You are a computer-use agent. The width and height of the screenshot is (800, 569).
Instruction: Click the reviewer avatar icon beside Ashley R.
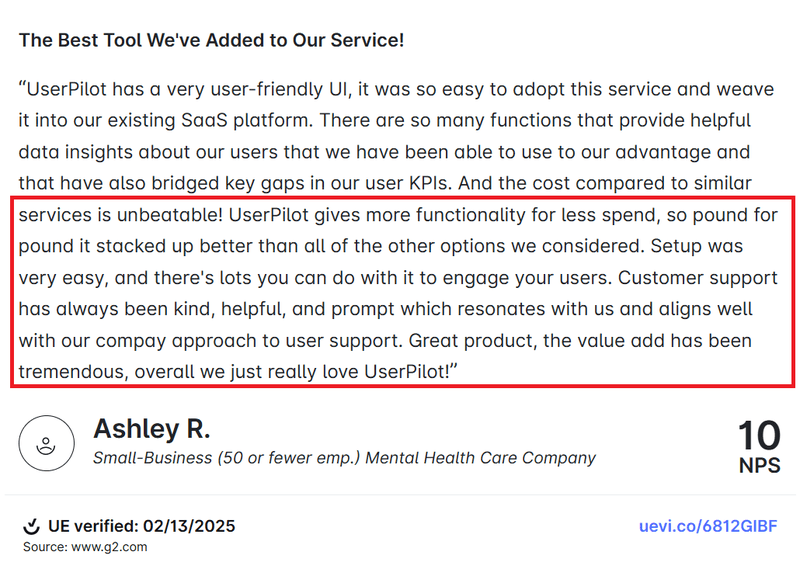[46, 443]
